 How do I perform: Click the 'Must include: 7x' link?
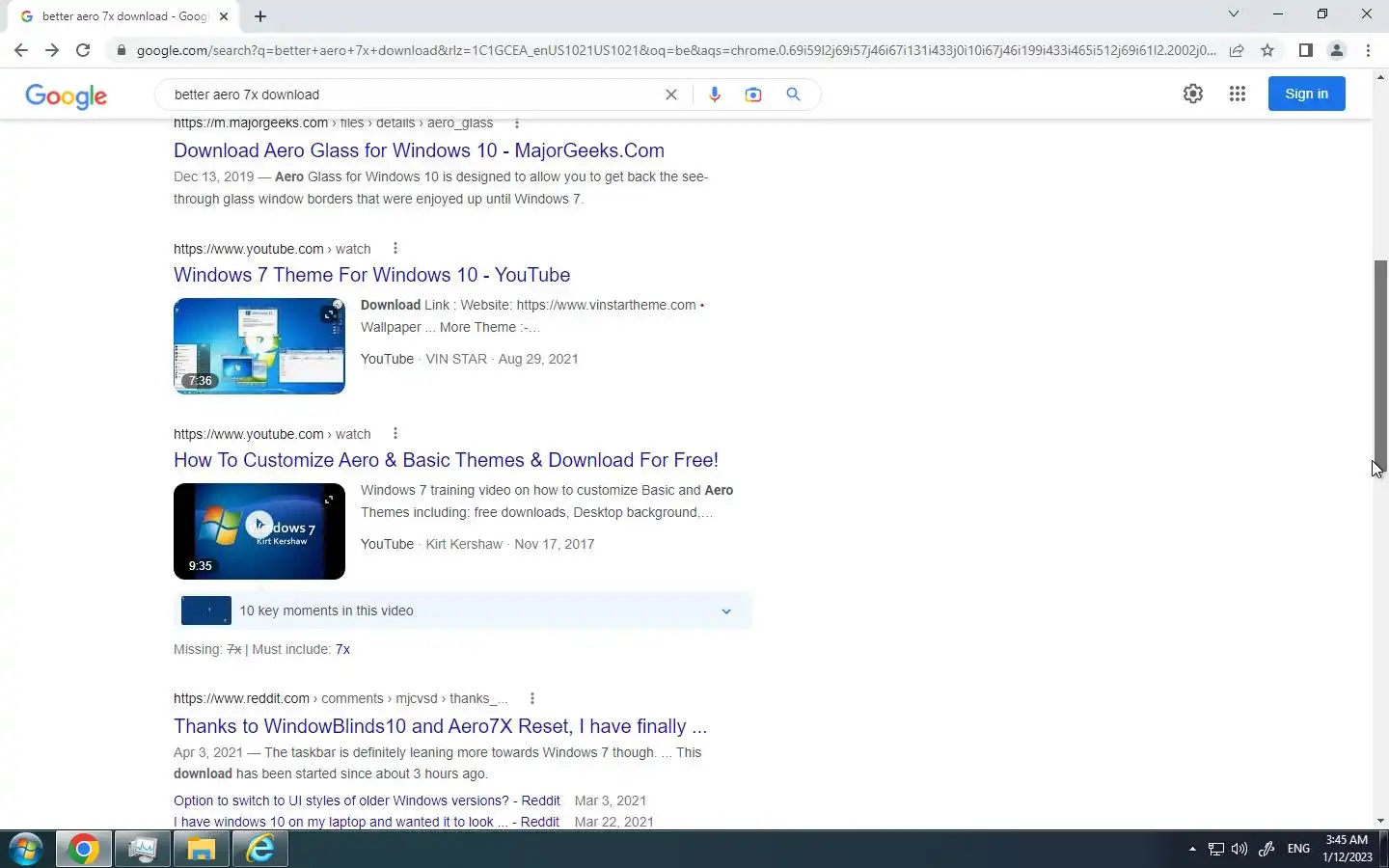(x=342, y=649)
